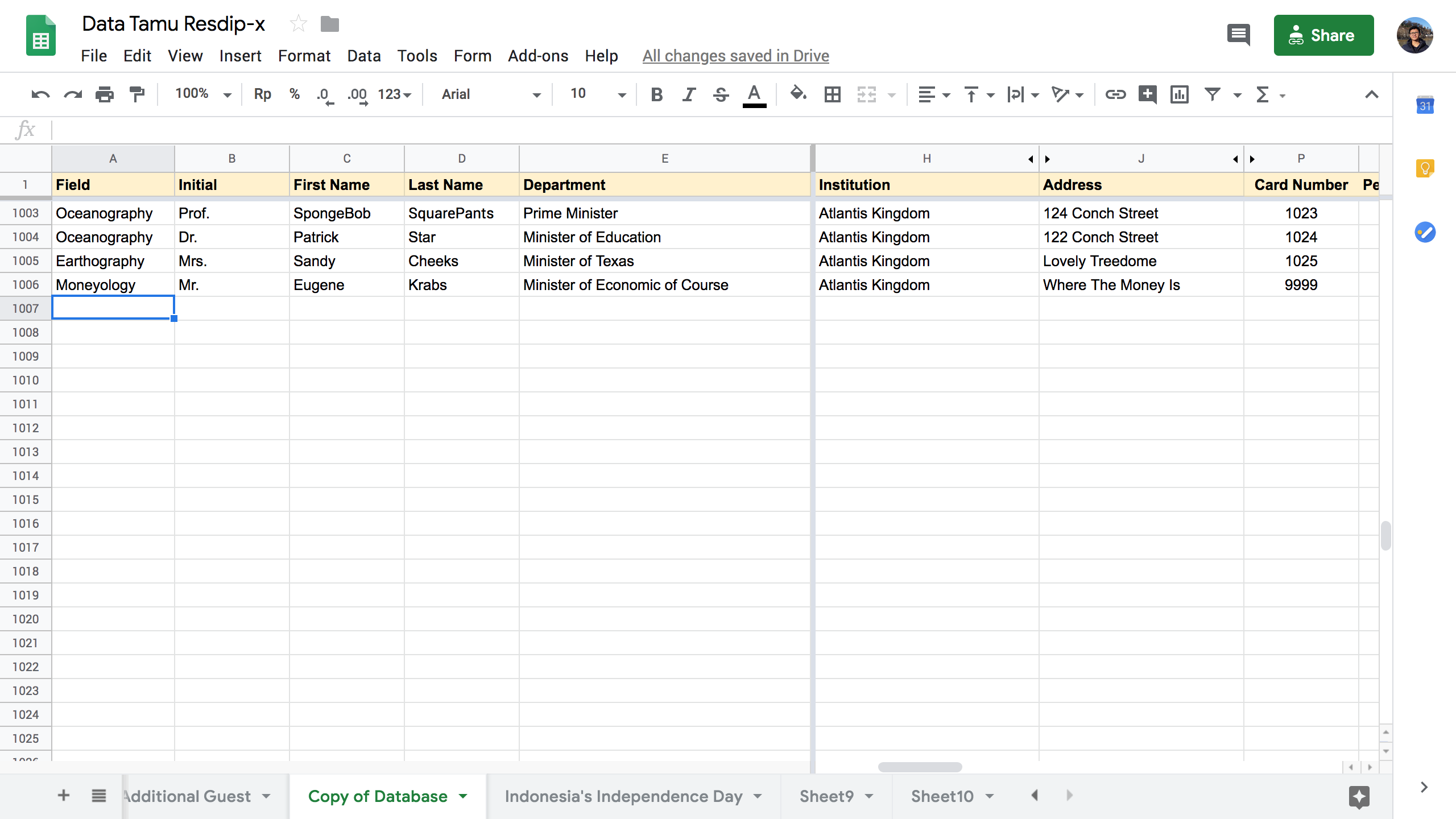Open Keep side panel
The image size is (1456, 819).
[x=1425, y=168]
